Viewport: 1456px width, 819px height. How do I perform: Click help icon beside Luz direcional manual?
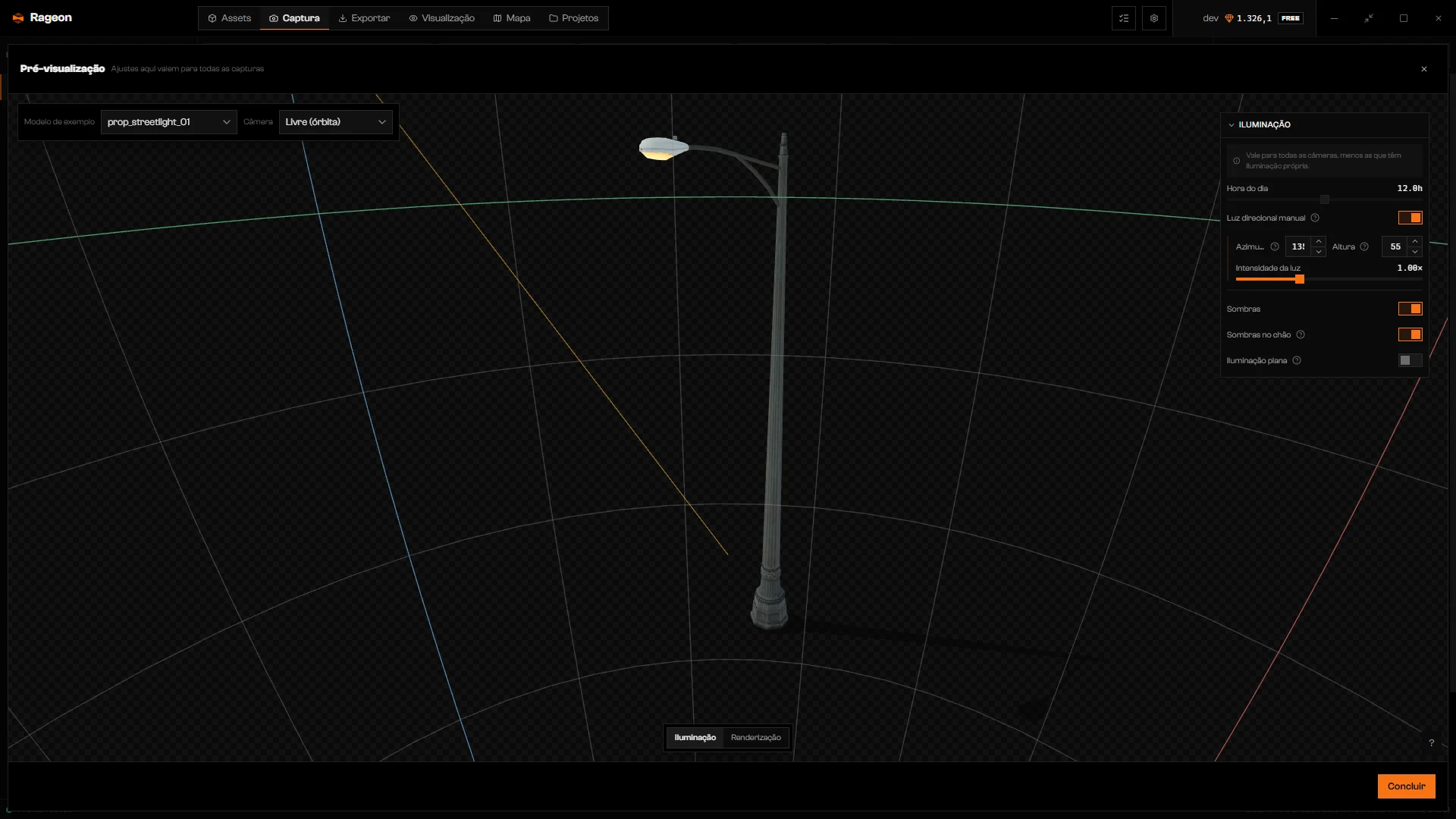click(1315, 218)
